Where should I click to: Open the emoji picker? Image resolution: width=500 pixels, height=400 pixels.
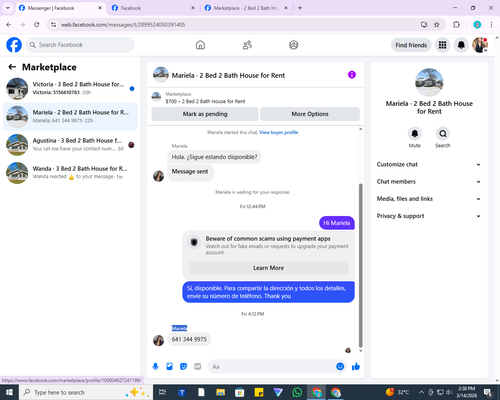click(340, 367)
